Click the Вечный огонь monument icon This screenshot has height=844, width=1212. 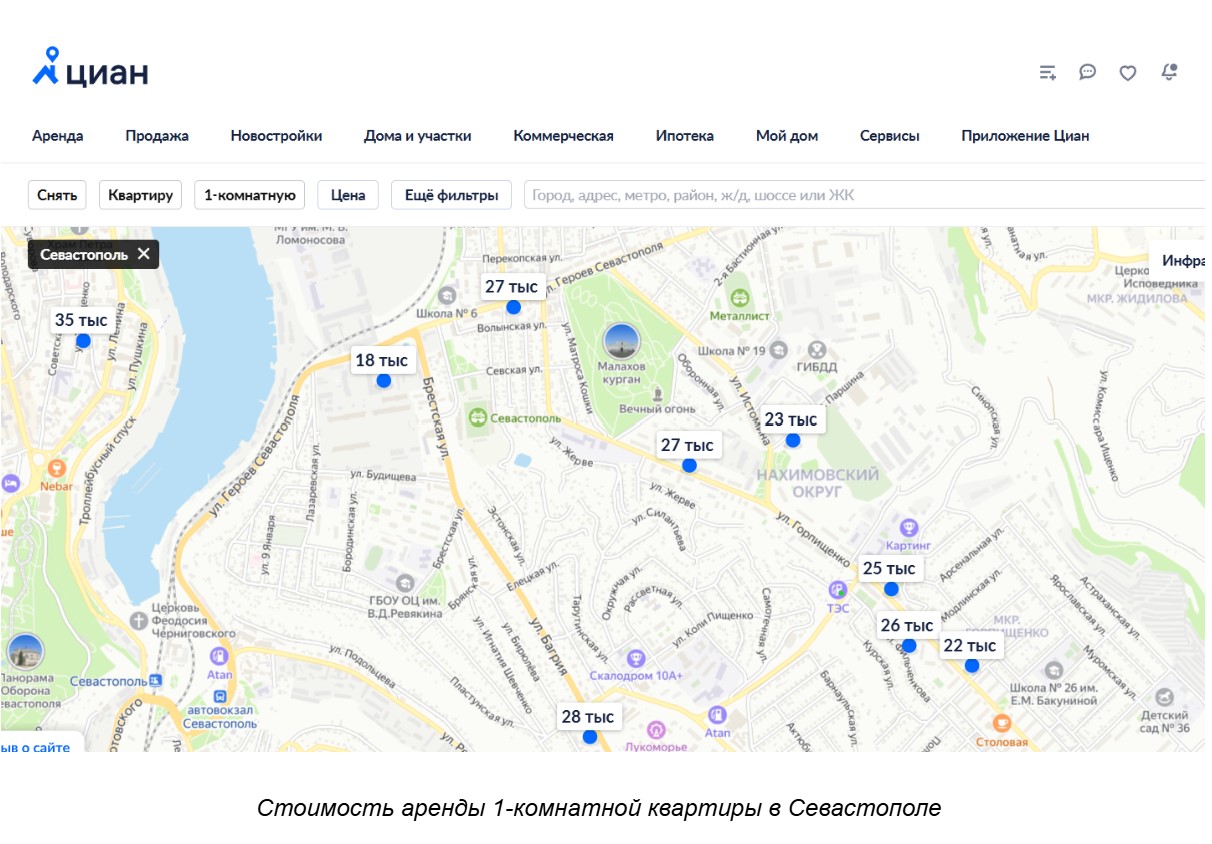657,393
